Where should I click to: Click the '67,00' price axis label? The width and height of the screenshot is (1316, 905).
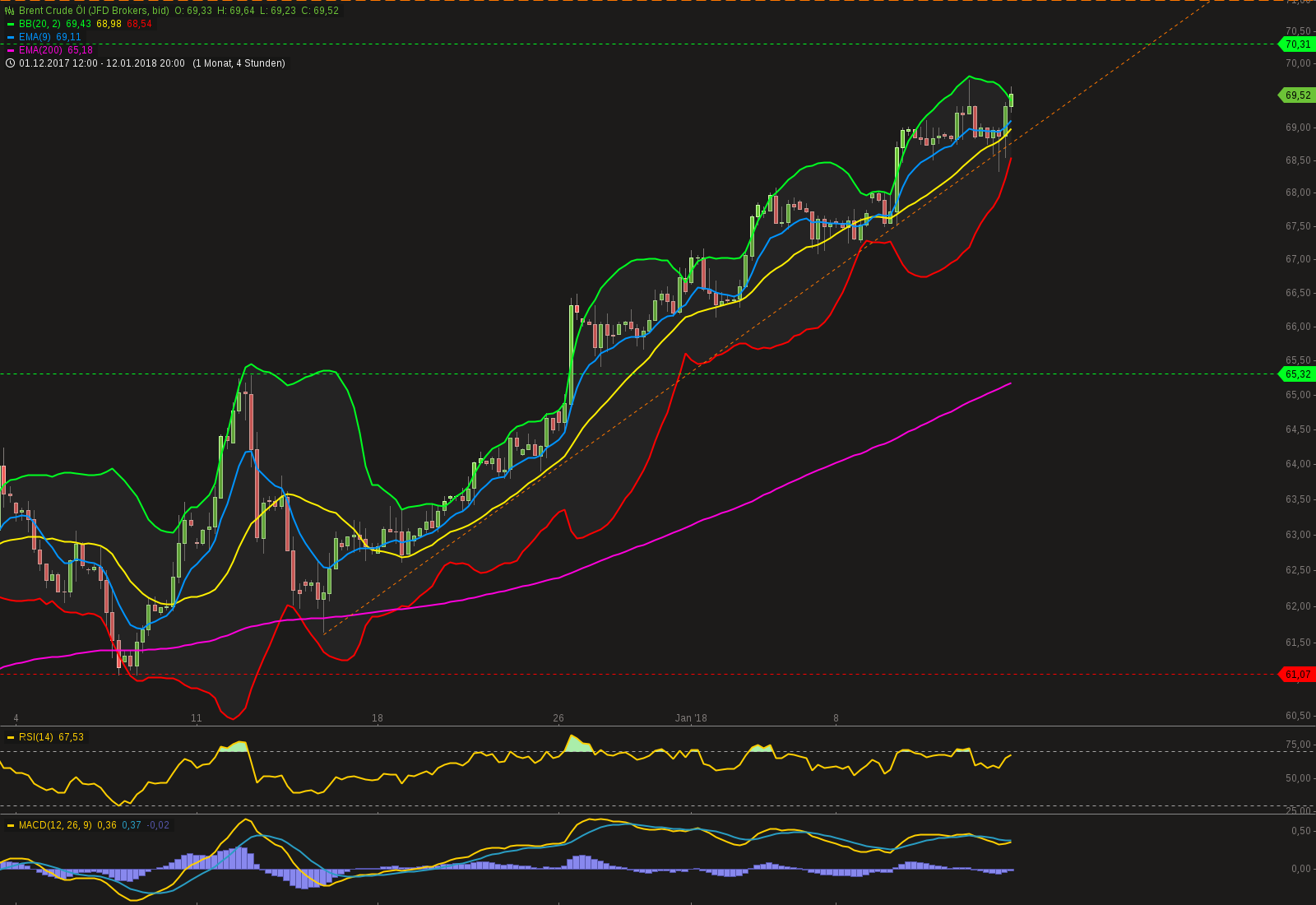coord(1298,259)
